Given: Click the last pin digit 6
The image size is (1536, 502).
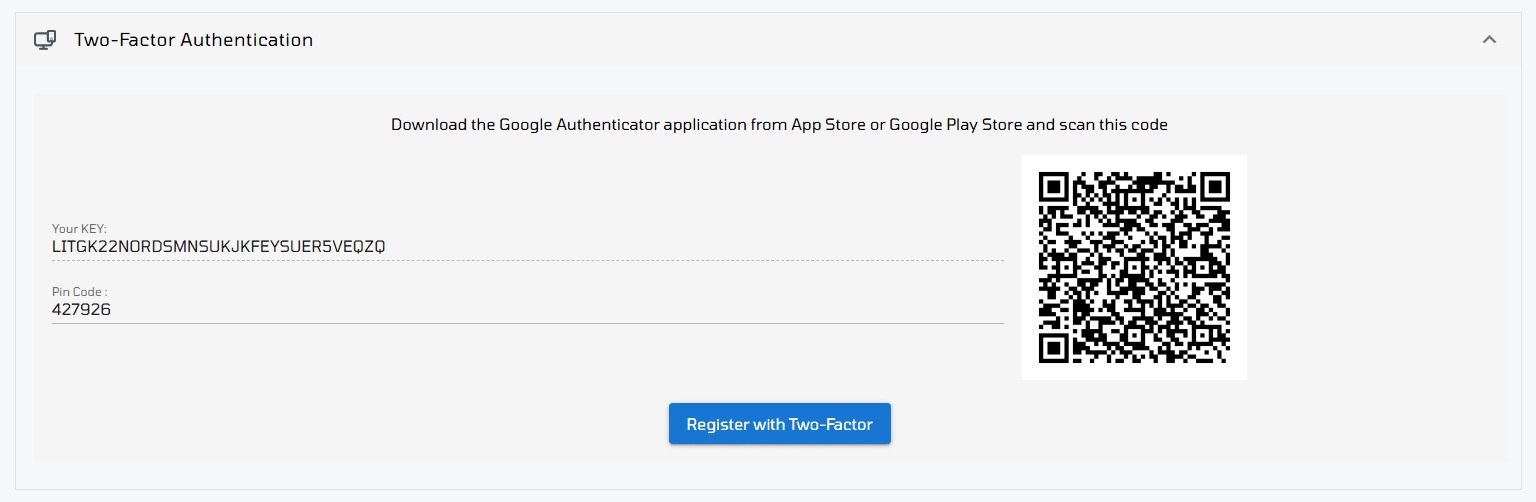Looking at the screenshot, I should (106, 310).
